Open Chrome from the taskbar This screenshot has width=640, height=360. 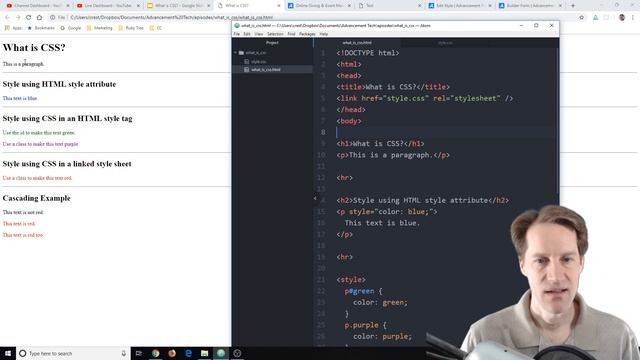(156, 353)
